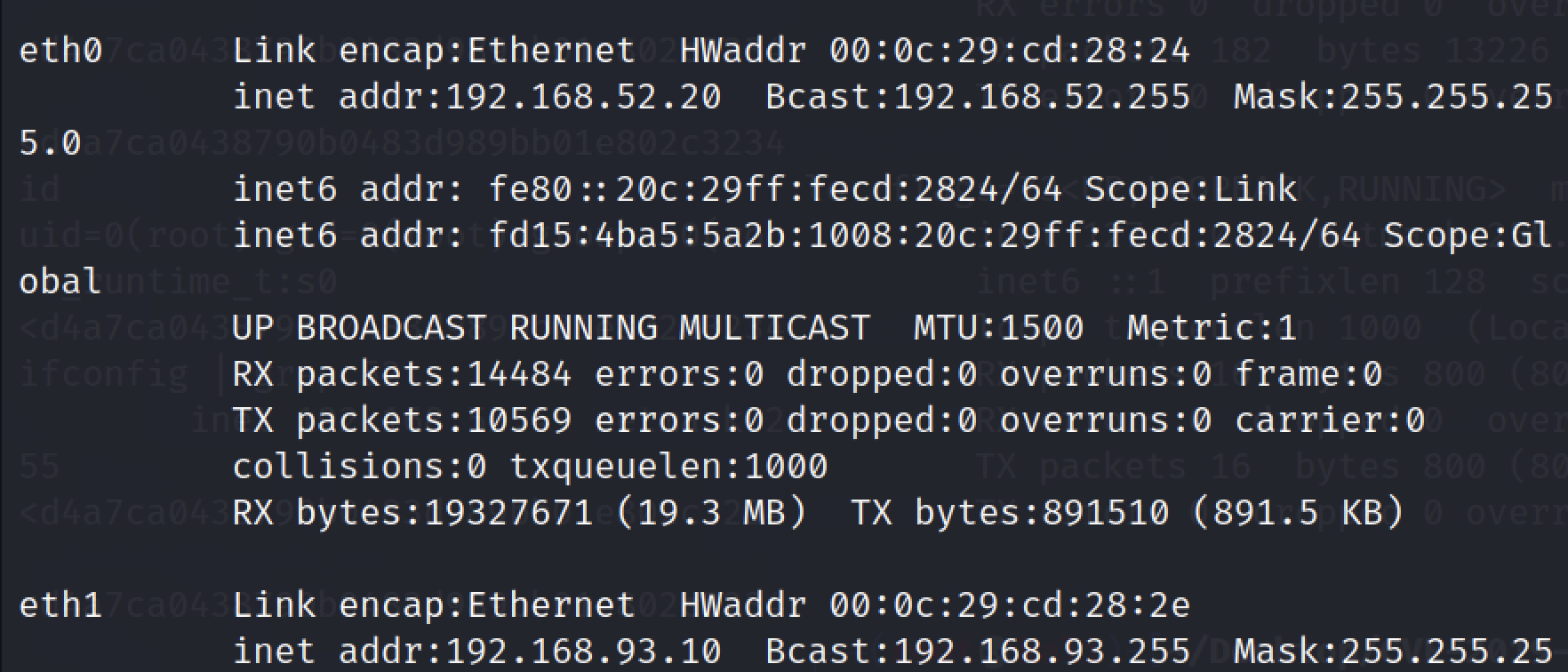Click the MTU:1500 value
The width and height of the screenshot is (1568, 672).
(x=998, y=328)
